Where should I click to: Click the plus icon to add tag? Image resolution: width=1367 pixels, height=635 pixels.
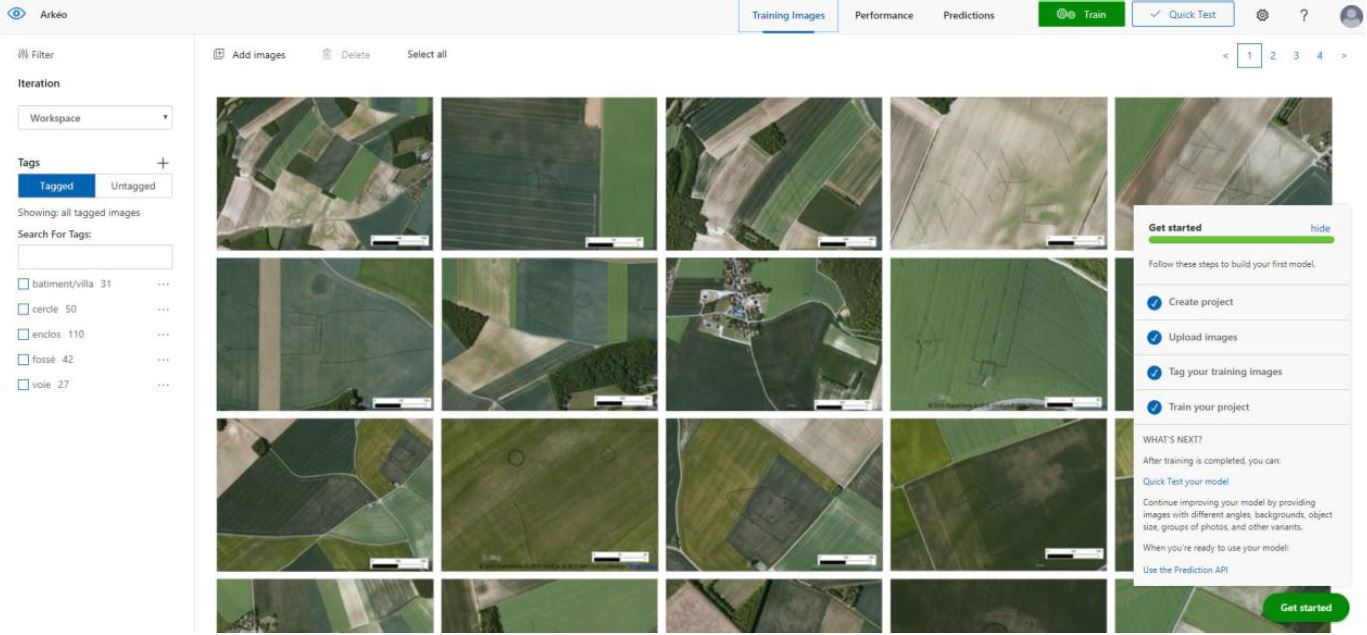point(163,163)
